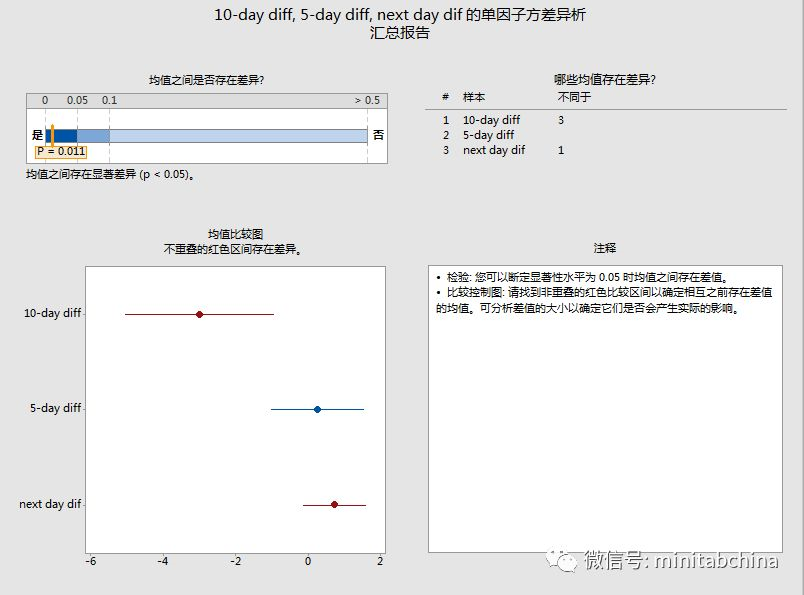Click the WeChat logo icon in watermark
Screen dimensions: 804x595
[x=567, y=561]
